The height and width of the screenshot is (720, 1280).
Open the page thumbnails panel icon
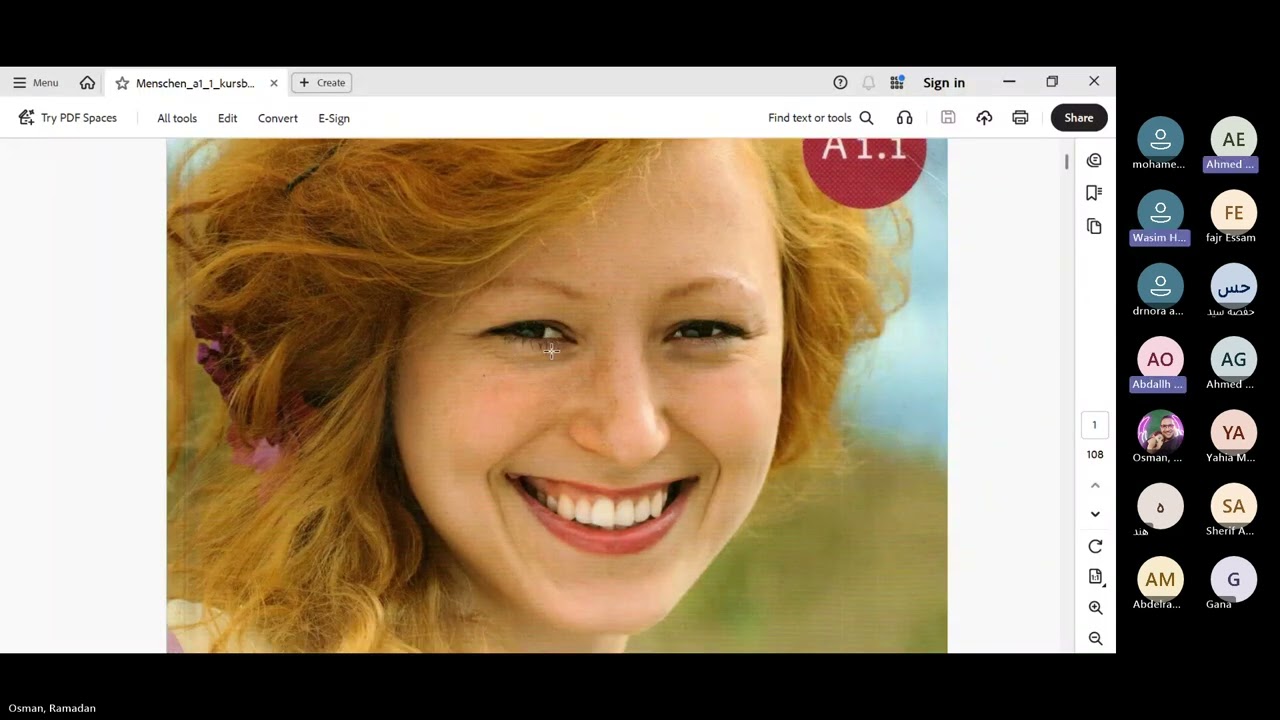tap(1094, 226)
